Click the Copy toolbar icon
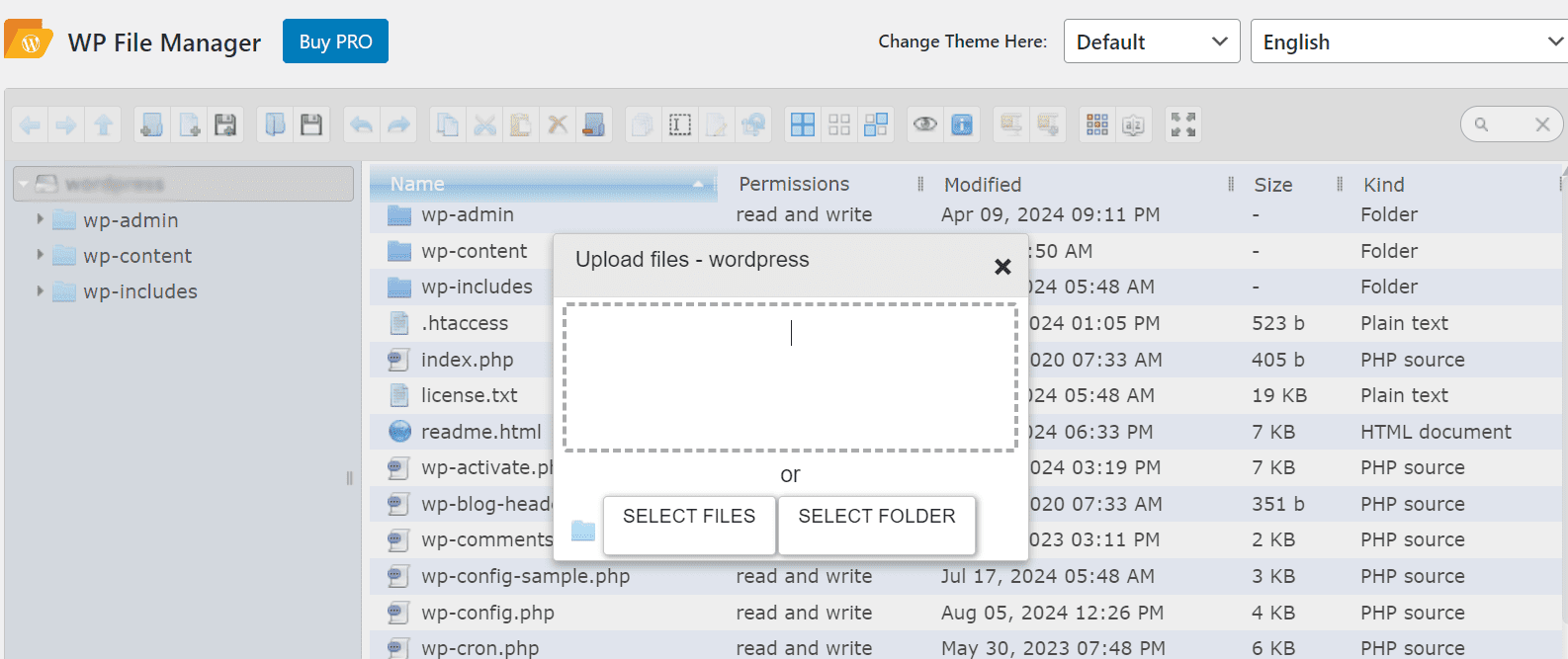 [448, 124]
